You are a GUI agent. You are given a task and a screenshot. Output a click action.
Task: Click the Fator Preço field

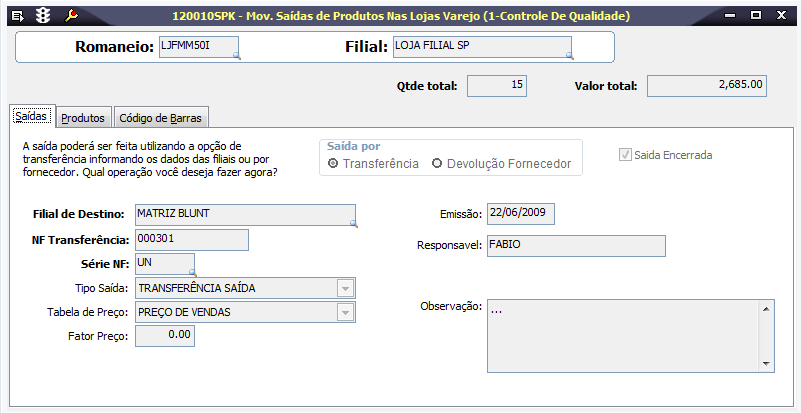(164, 336)
